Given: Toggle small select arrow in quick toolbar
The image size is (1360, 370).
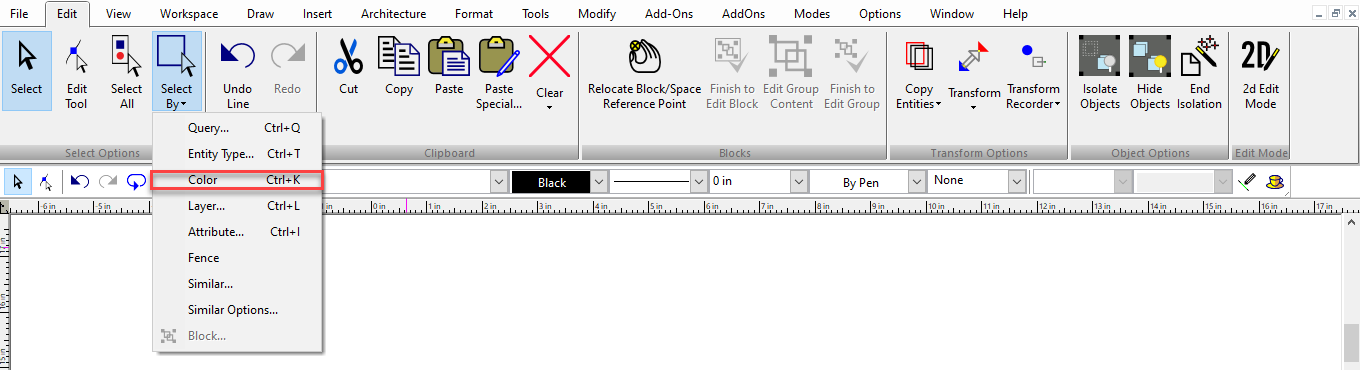Looking at the screenshot, I should click(x=18, y=182).
